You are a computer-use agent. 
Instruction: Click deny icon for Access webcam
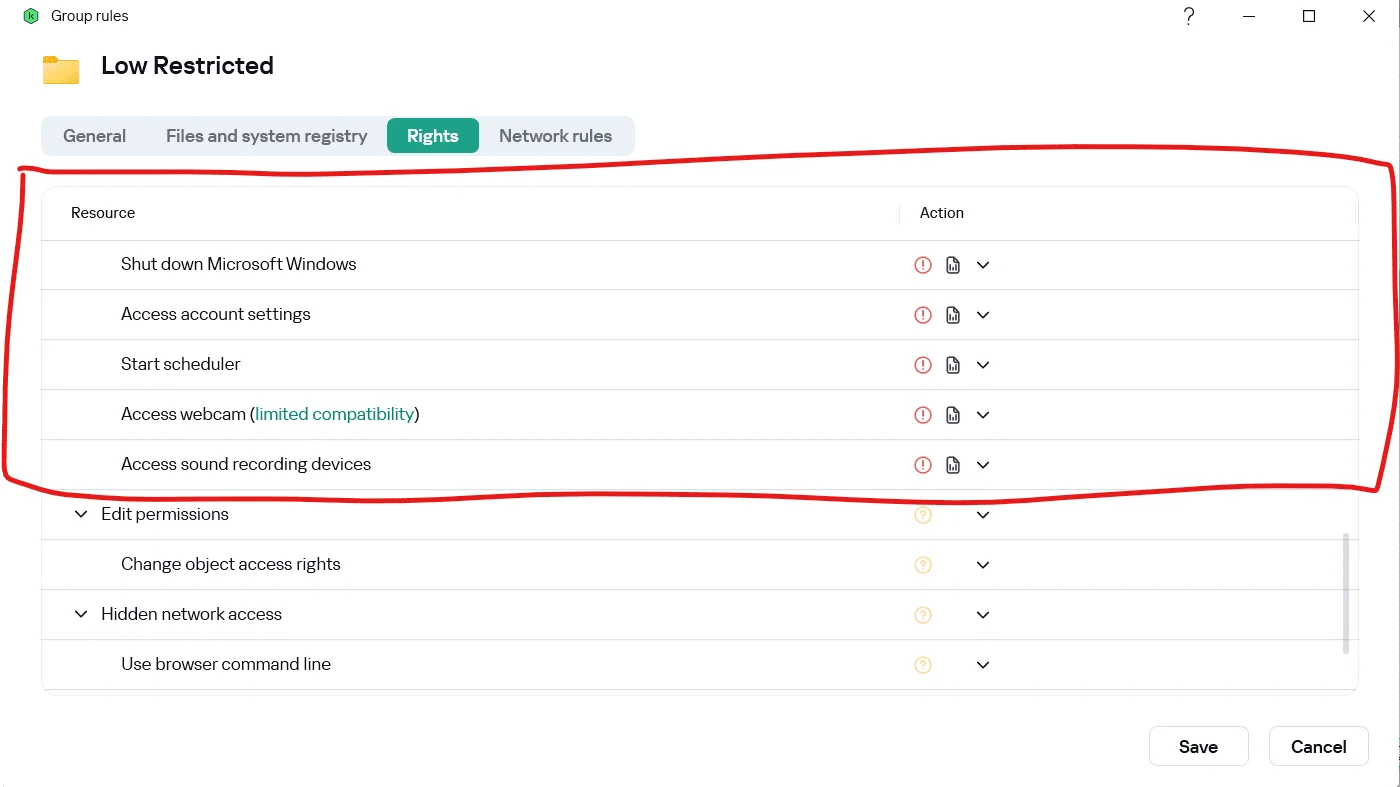coord(923,415)
